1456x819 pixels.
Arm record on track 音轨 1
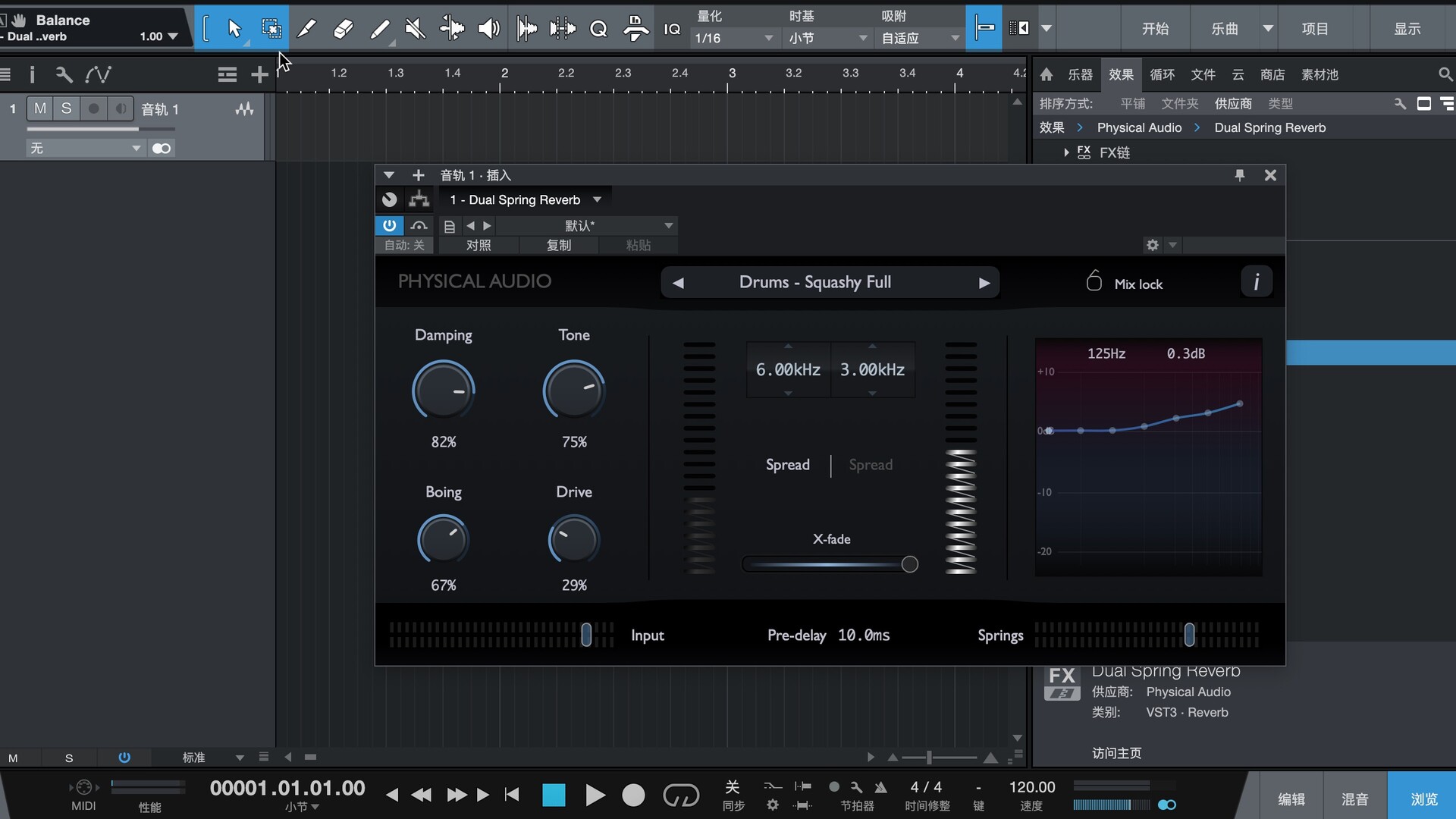(x=93, y=108)
